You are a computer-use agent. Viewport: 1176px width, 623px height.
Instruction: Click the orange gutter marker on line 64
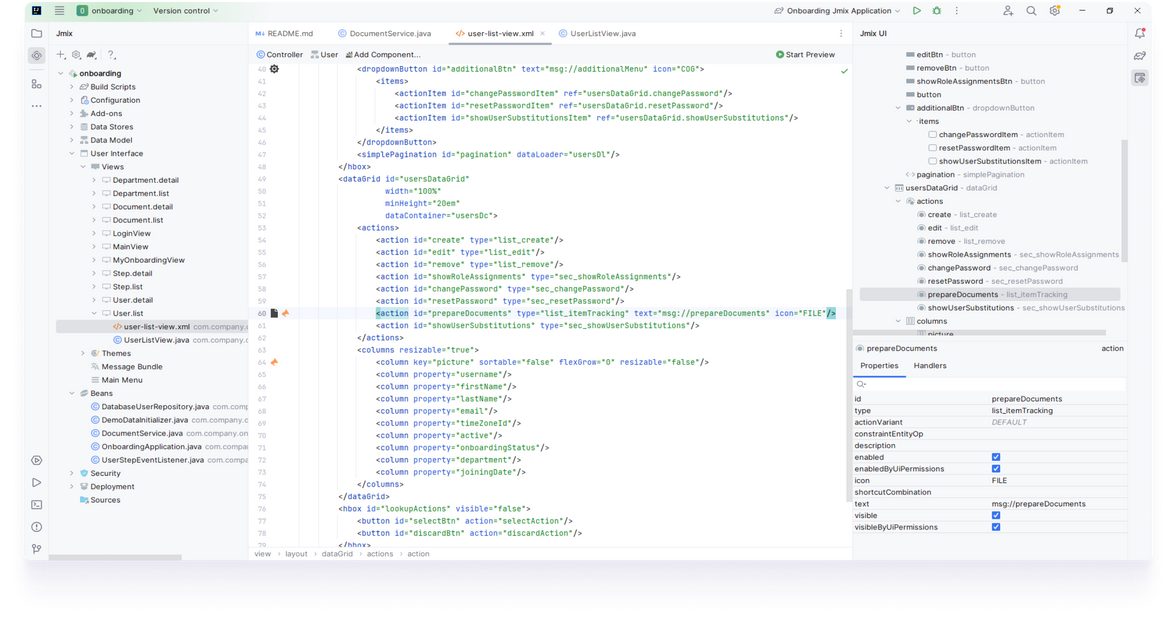tap(274, 362)
